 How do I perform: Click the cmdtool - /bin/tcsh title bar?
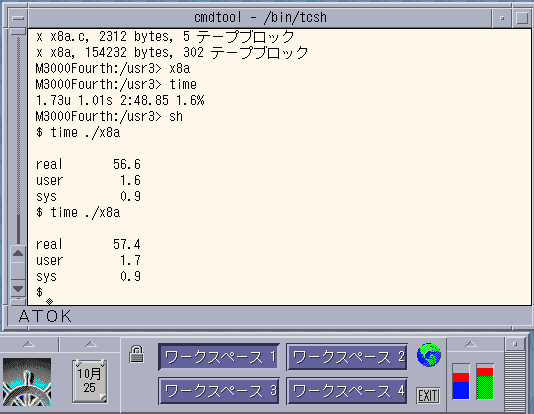[260, 17]
